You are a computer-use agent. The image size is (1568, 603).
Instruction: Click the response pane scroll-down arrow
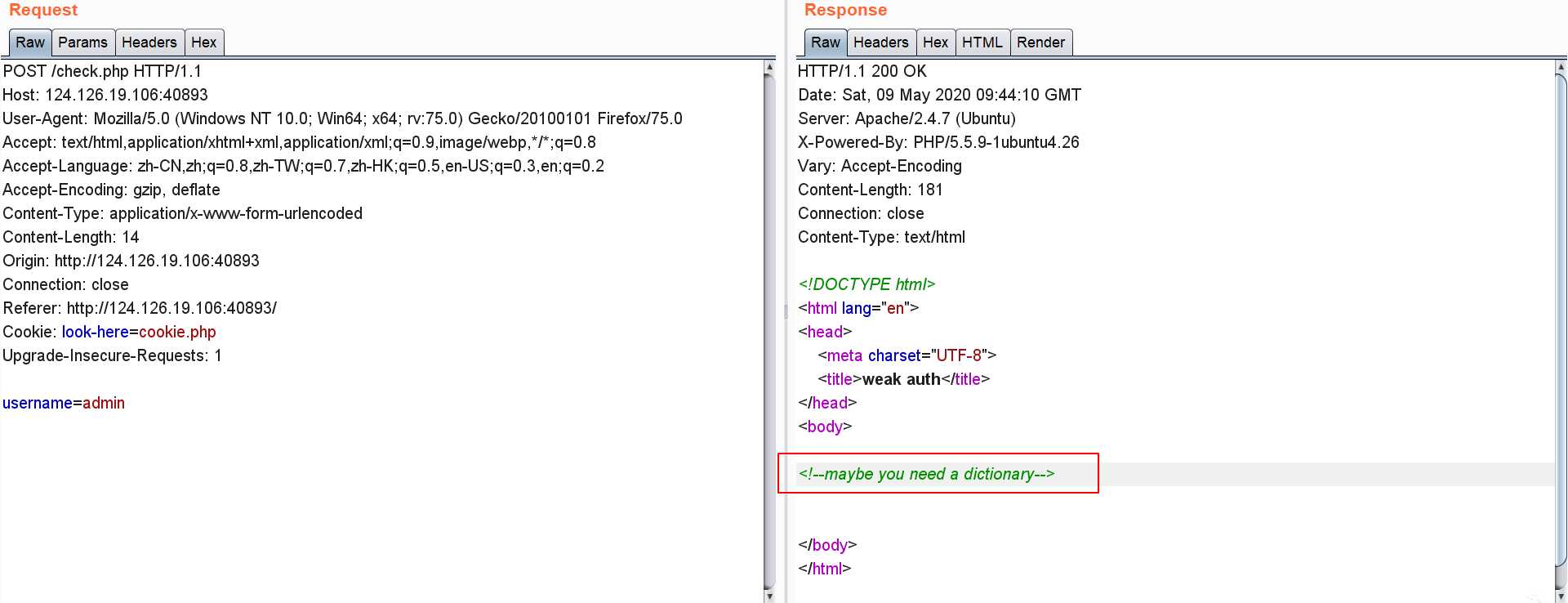click(x=1561, y=596)
